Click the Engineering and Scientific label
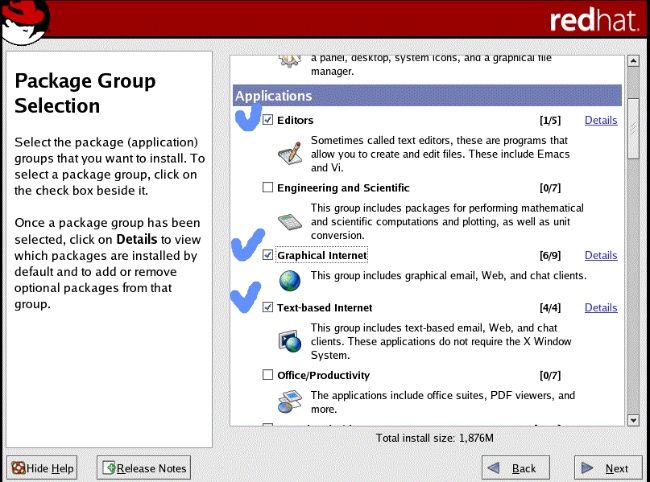 pyautogui.click(x=343, y=188)
